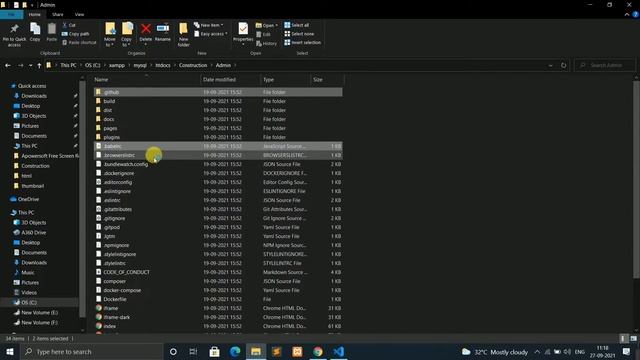Click the Cut scissors command
This screenshot has height=360, width=640.
pyautogui.click(x=69, y=25)
